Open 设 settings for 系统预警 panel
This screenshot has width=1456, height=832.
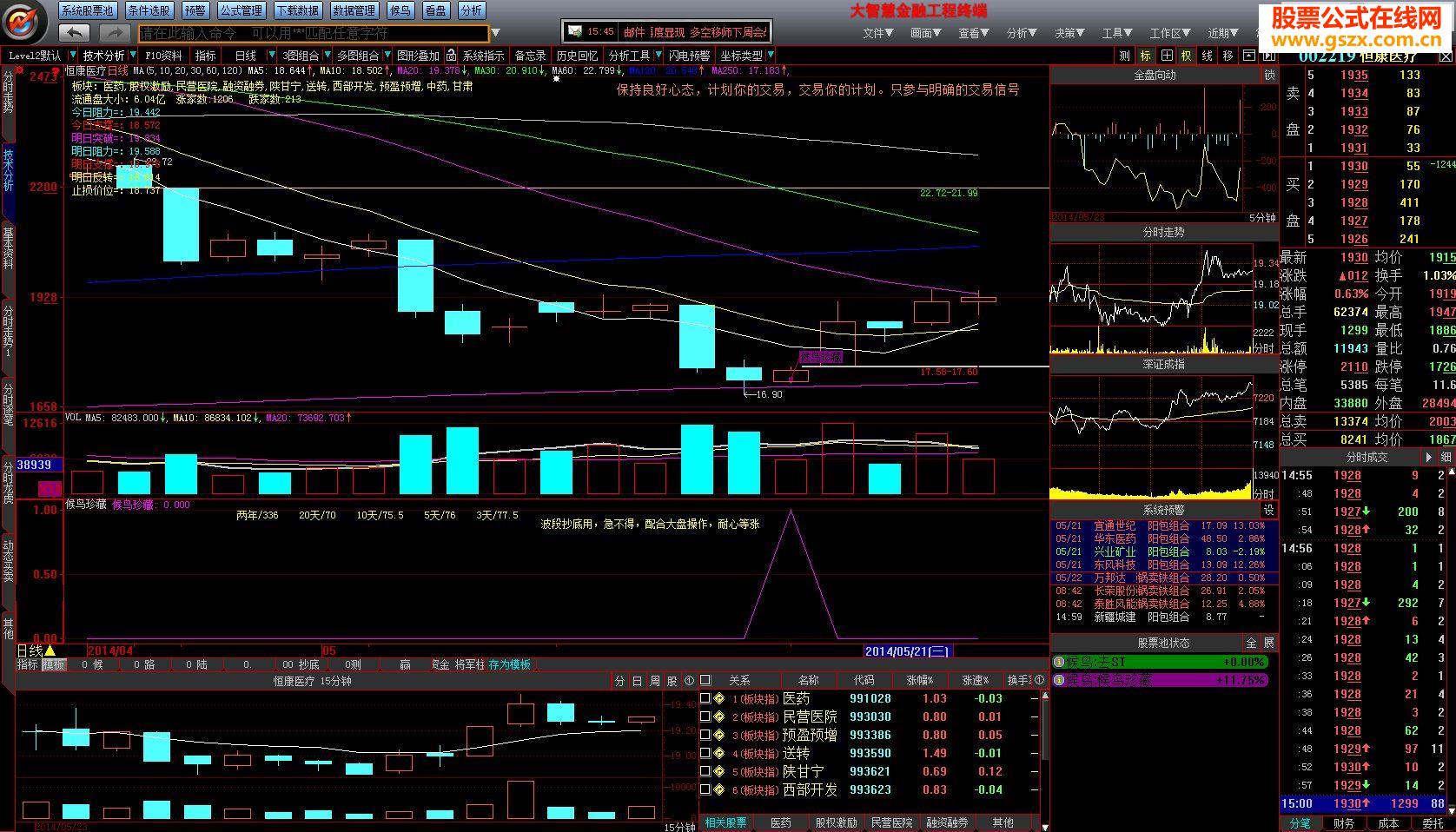(1268, 511)
